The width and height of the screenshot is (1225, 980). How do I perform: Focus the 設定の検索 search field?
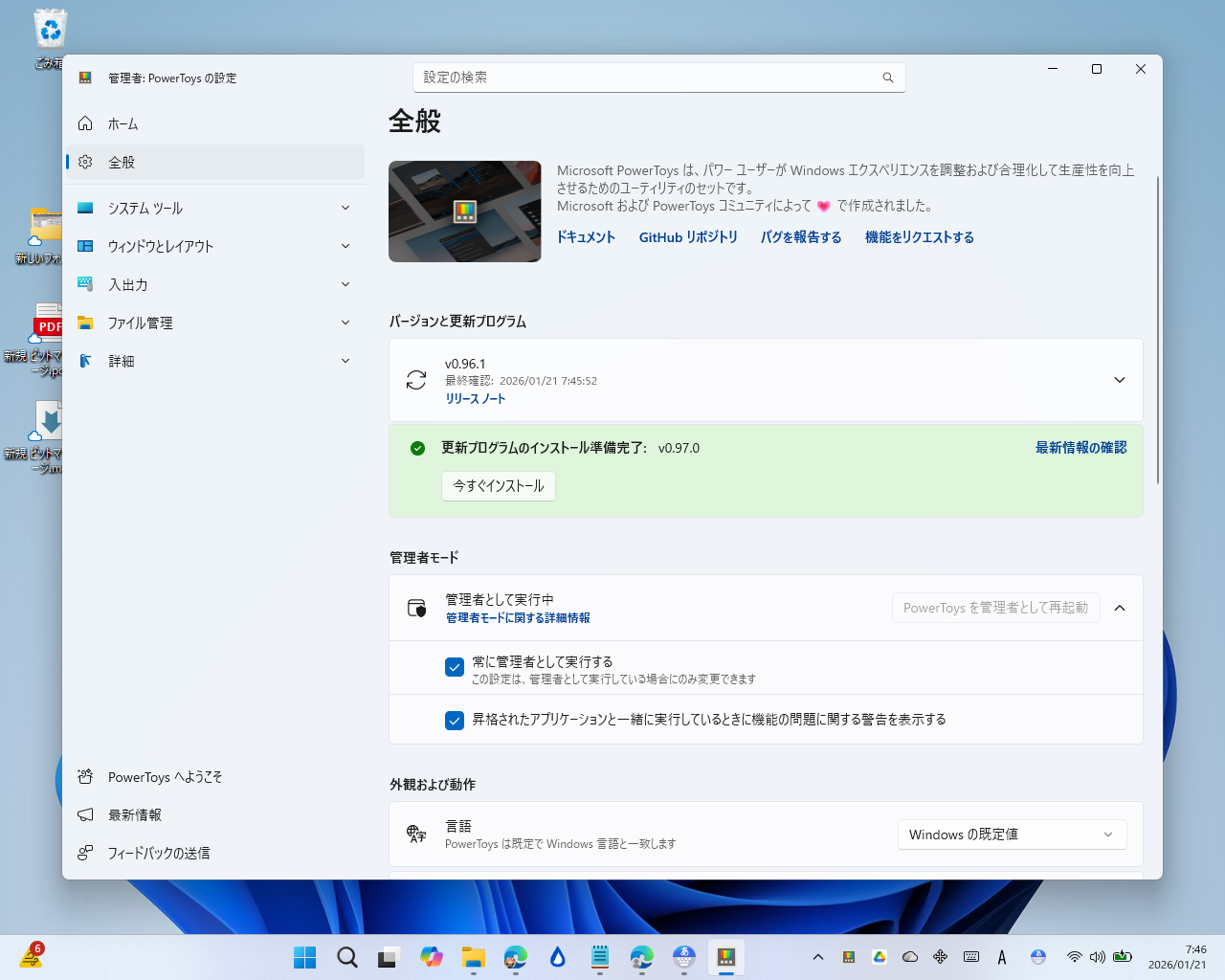pyautogui.click(x=658, y=78)
